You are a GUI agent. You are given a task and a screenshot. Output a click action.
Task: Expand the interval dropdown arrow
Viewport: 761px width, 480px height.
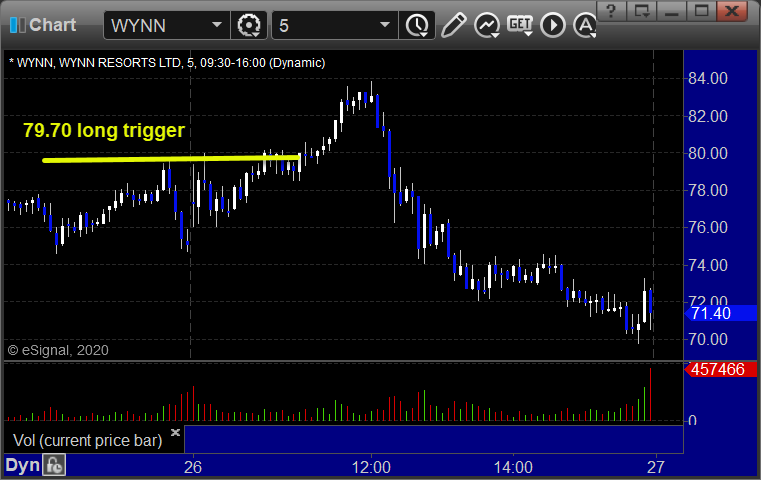(385, 25)
